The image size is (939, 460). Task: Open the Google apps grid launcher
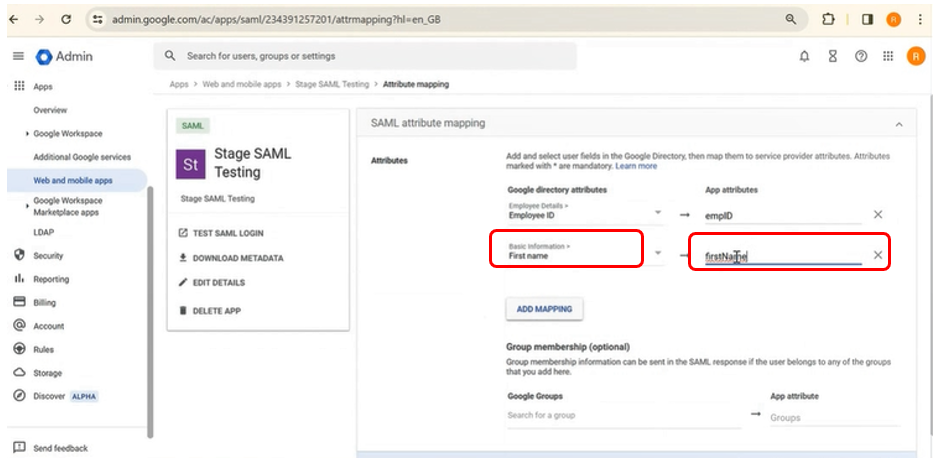click(888, 56)
